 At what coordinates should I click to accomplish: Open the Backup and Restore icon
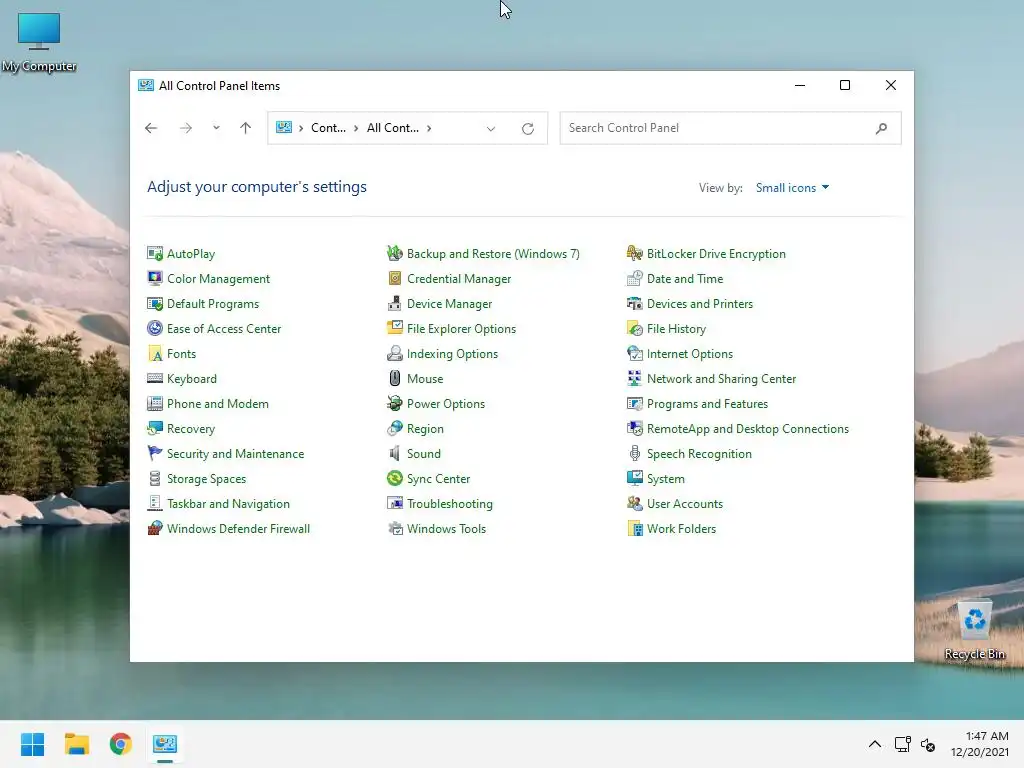pyautogui.click(x=394, y=253)
